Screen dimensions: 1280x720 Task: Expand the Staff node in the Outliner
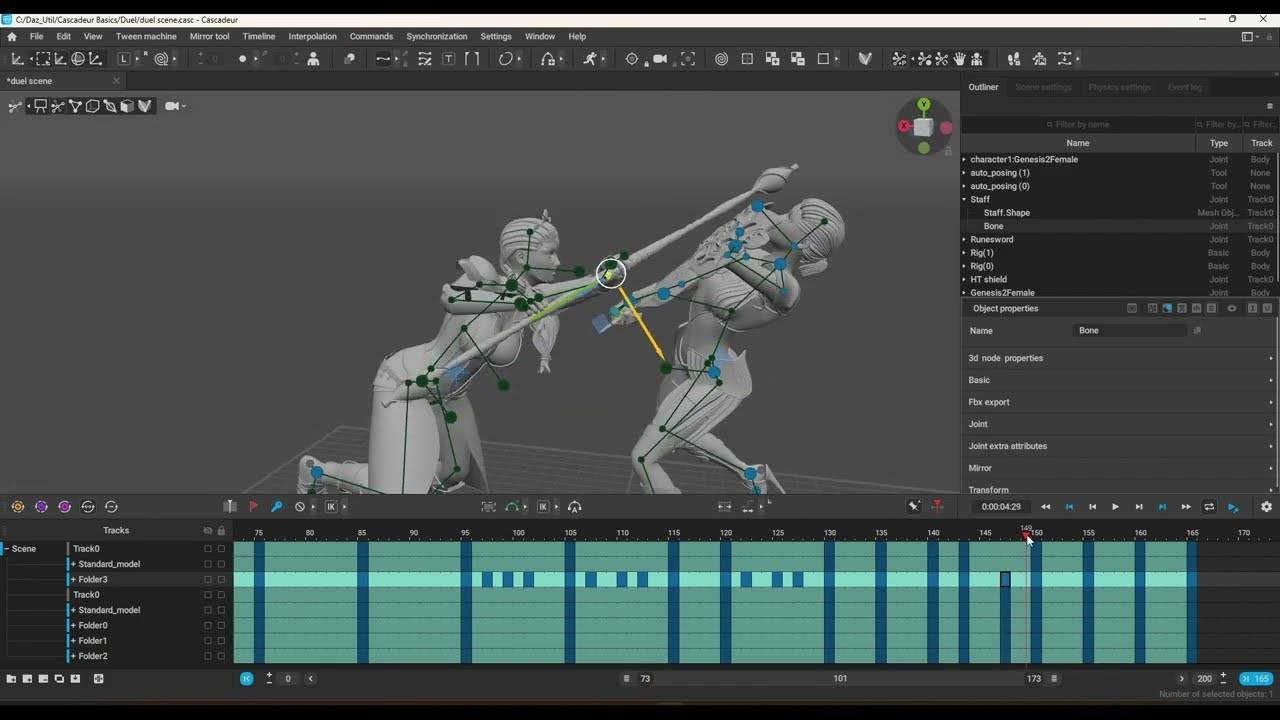[x=965, y=200]
